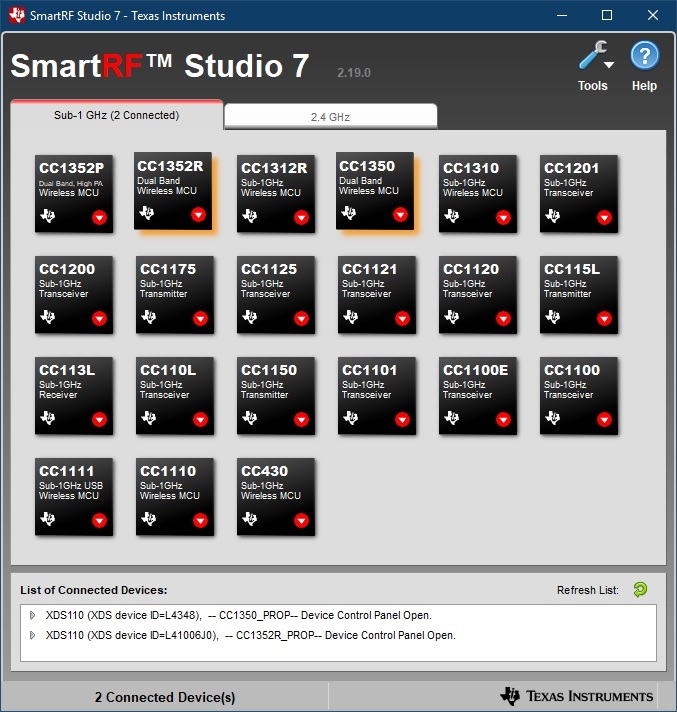Screen dimensions: 677x712
Task: Select the Sub-1 GHz (2 Connected) tab
Action: coord(117,115)
